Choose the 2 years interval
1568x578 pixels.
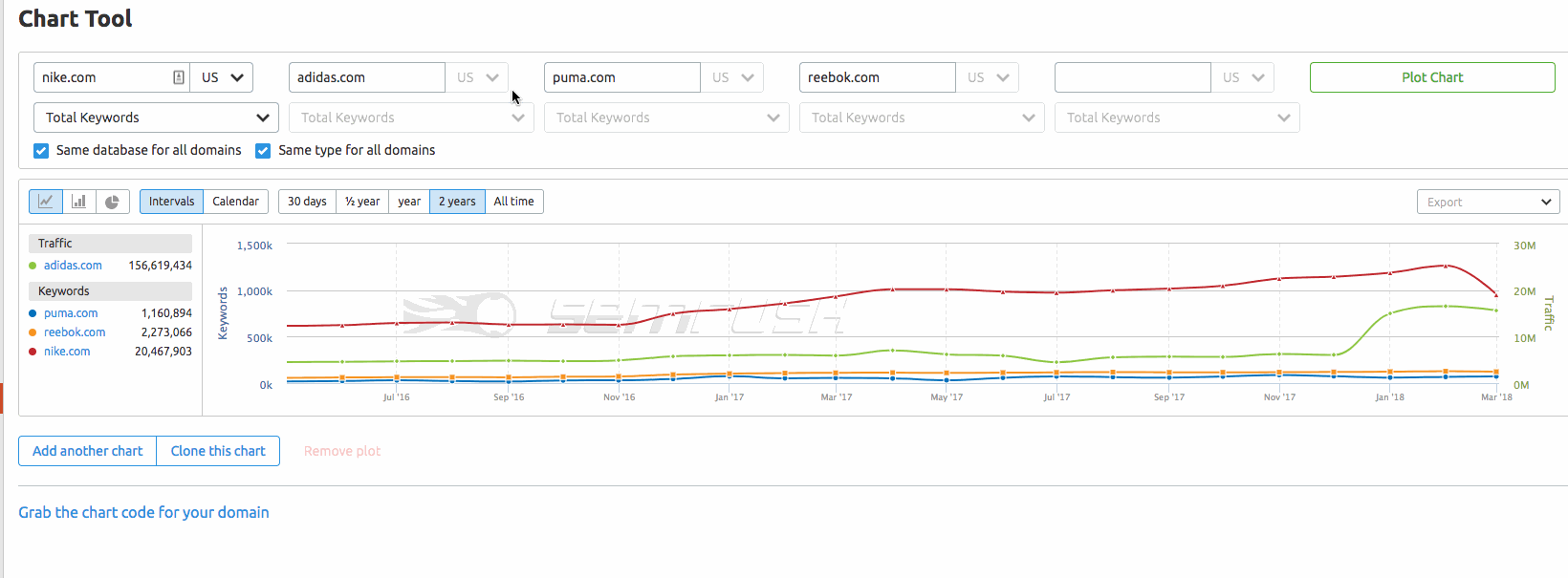coord(457,202)
